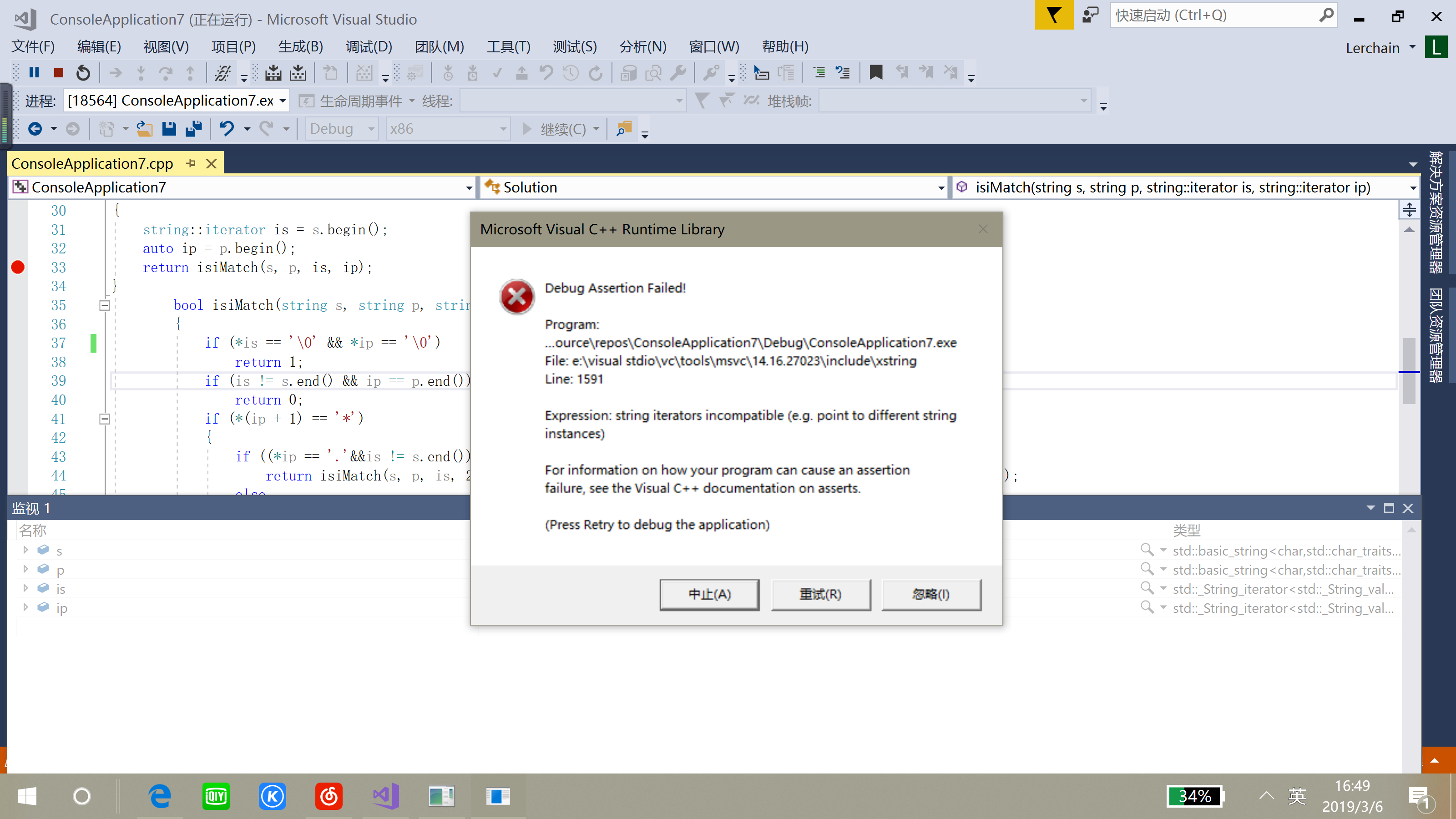Click the battery 34% indicator
Screen dimensions: 1456x819
point(1195,796)
